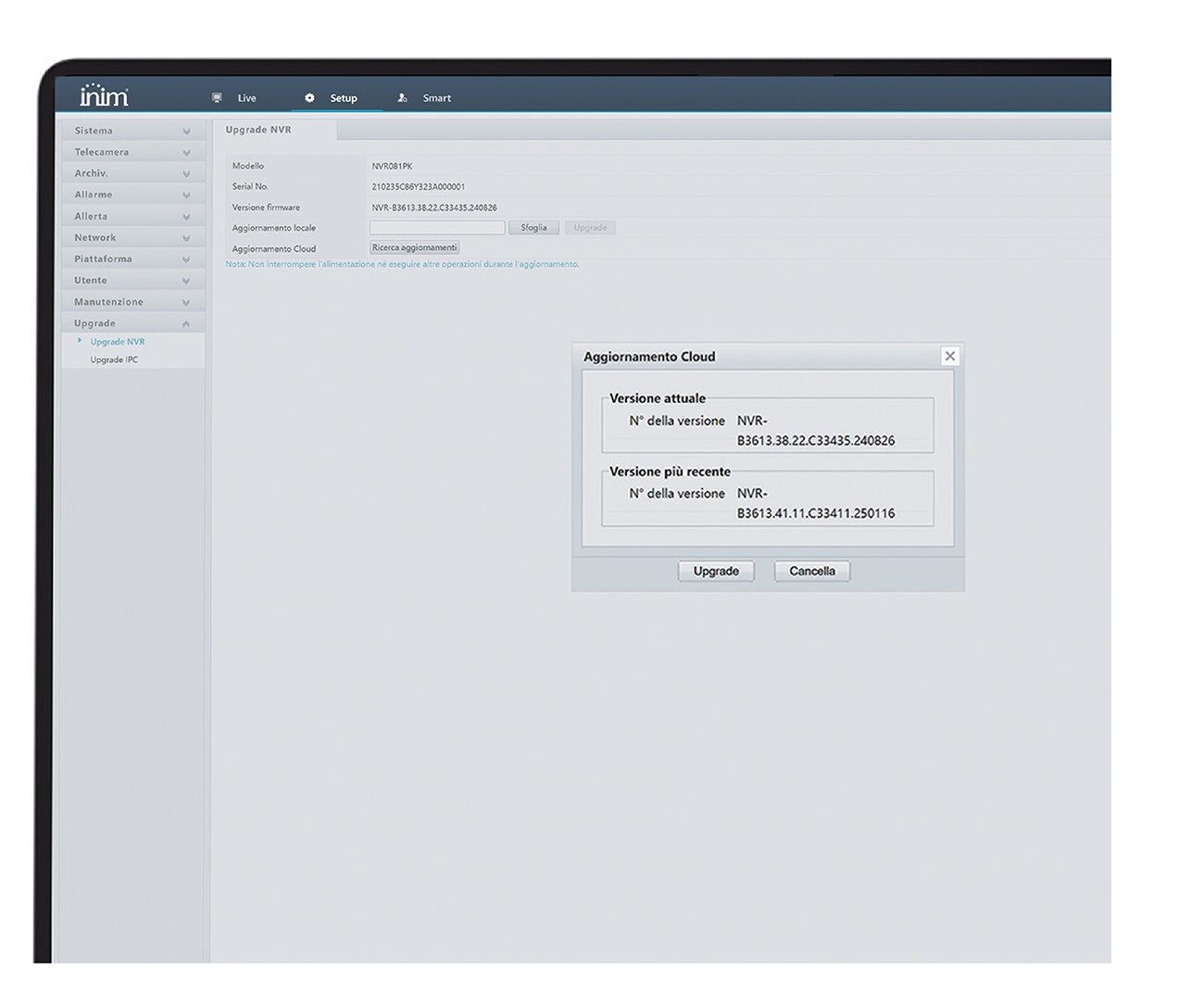
Task: Switch to the Smart tab
Action: (436, 98)
